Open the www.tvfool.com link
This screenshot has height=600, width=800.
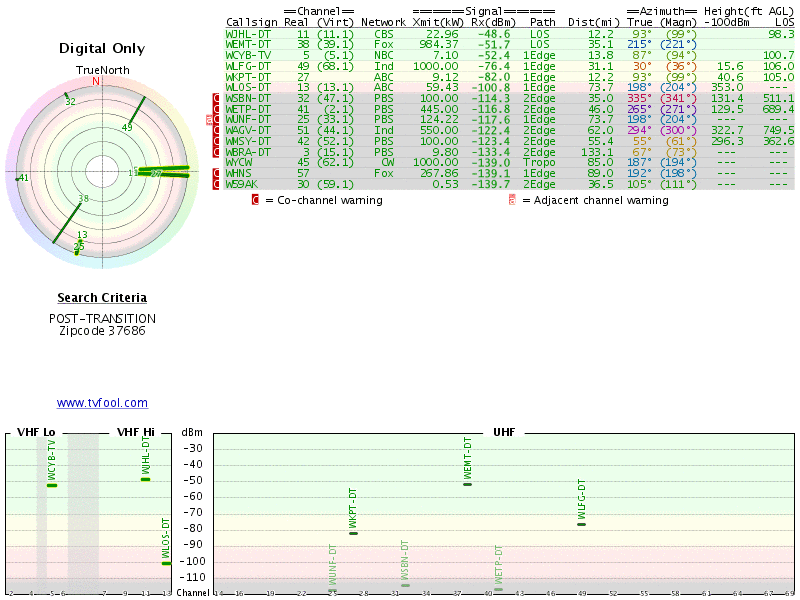(102, 403)
